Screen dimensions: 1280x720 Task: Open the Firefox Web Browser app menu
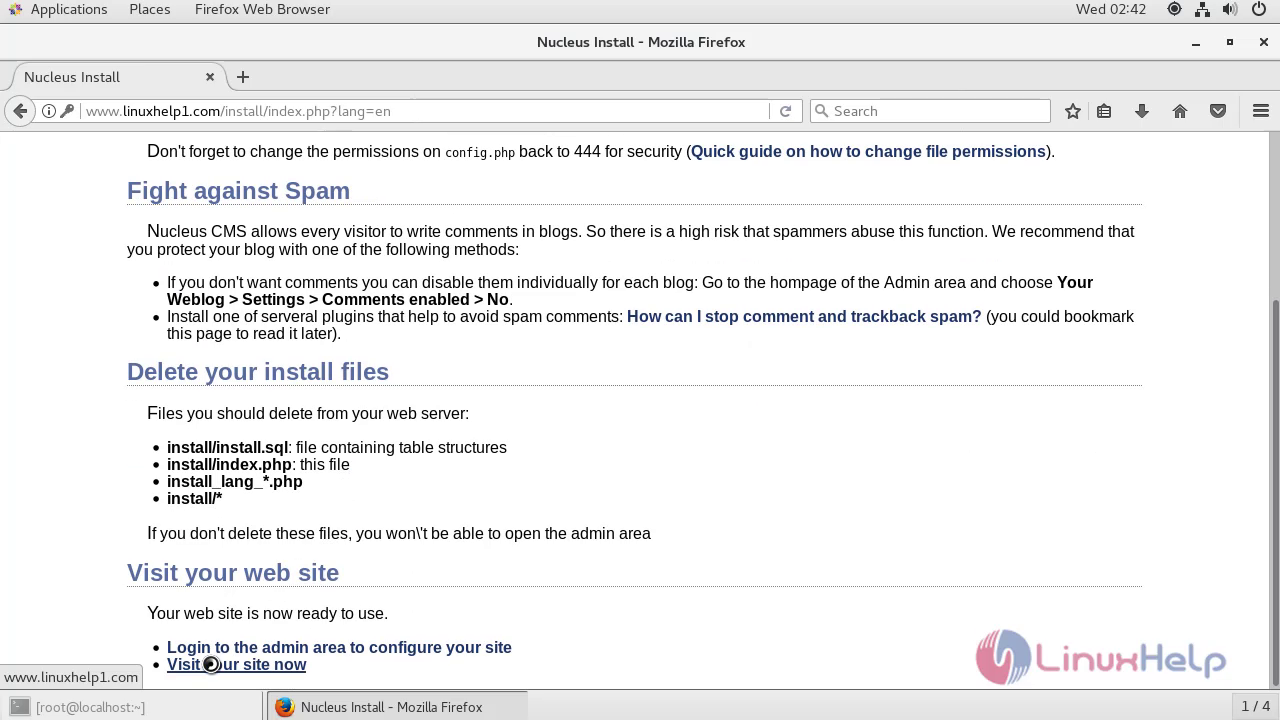(262, 9)
